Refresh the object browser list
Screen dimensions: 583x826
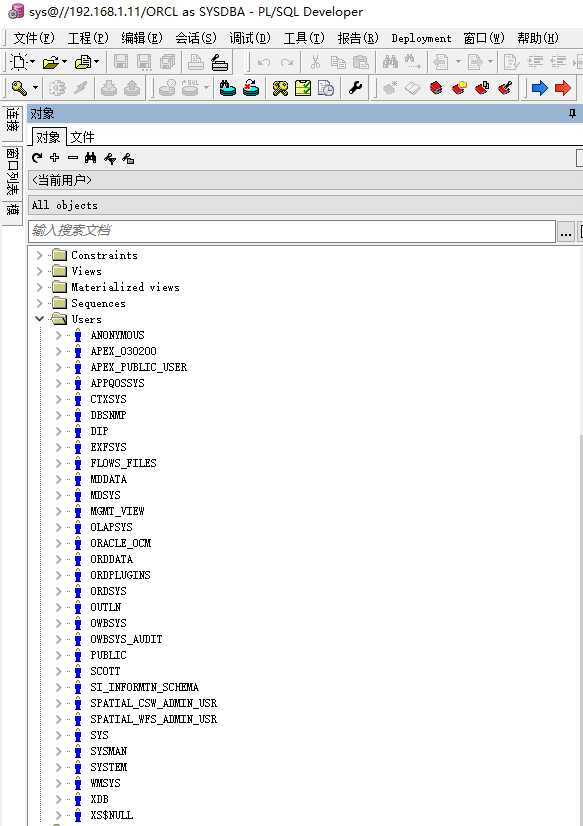click(x=37, y=158)
